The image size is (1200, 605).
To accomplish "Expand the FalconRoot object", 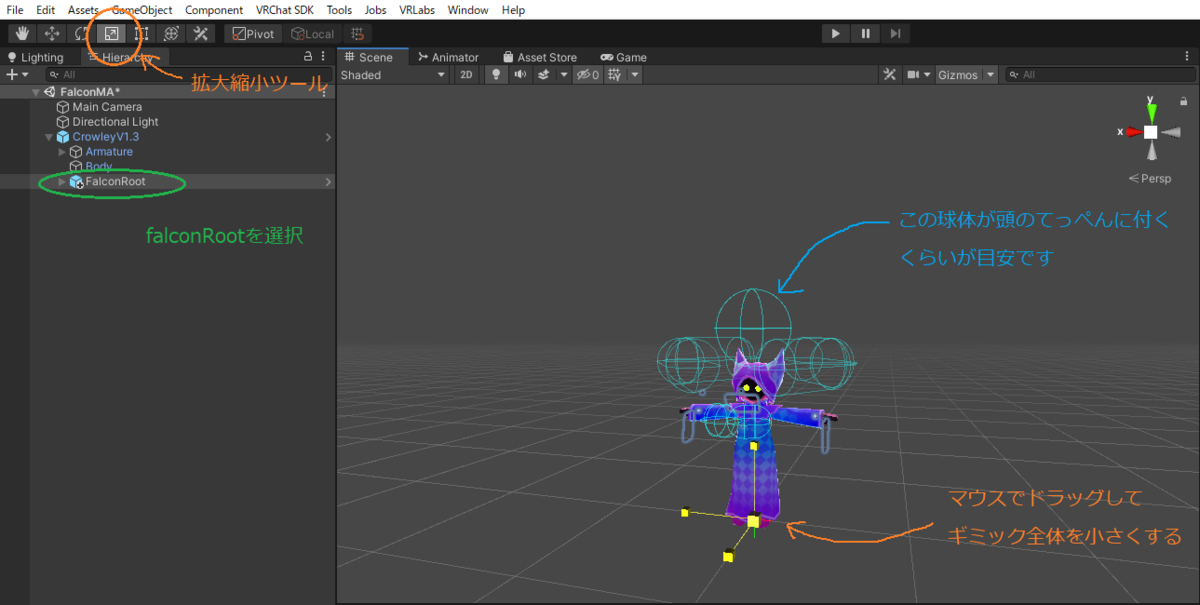I will [x=62, y=182].
